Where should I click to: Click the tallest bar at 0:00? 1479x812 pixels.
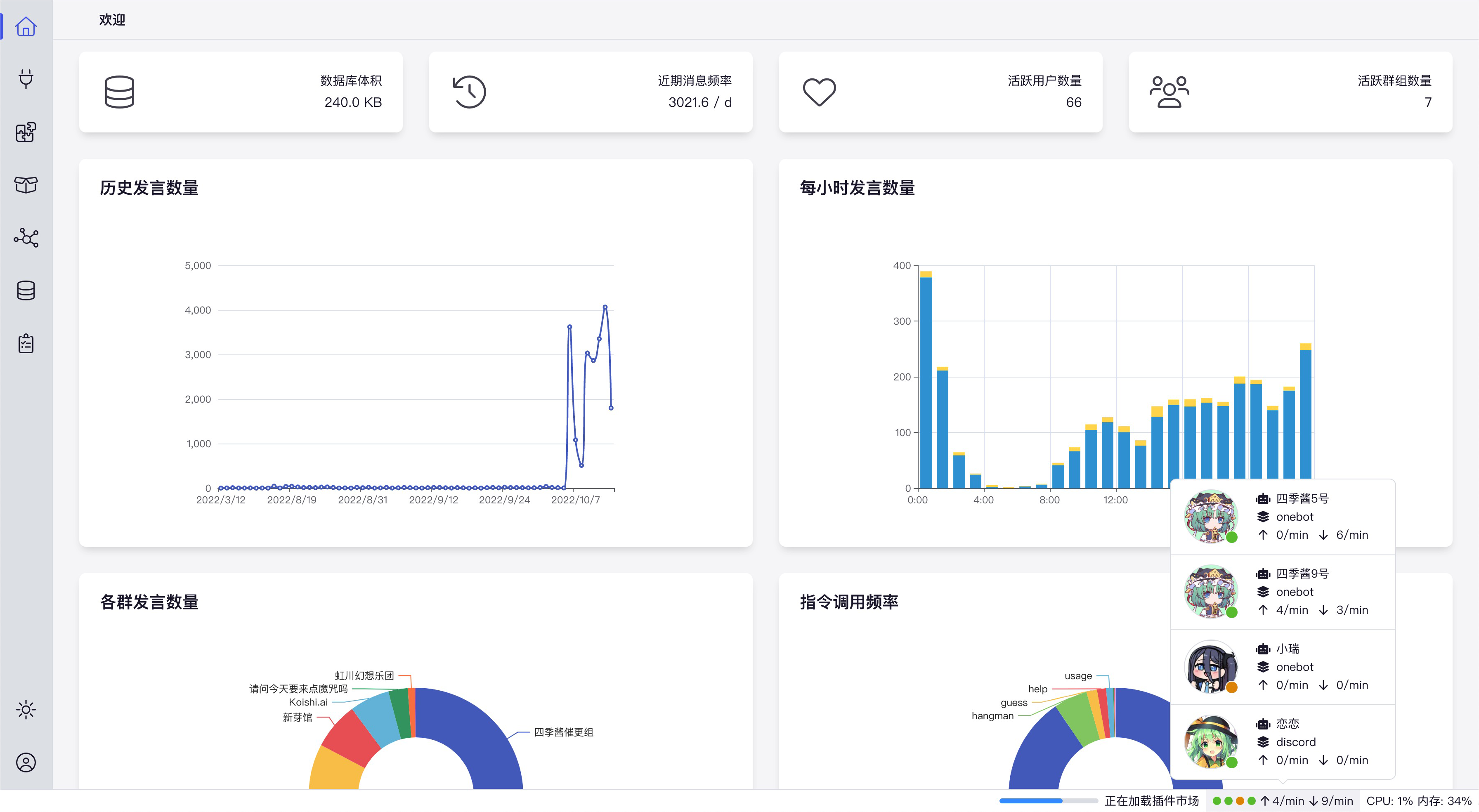[x=926, y=380]
